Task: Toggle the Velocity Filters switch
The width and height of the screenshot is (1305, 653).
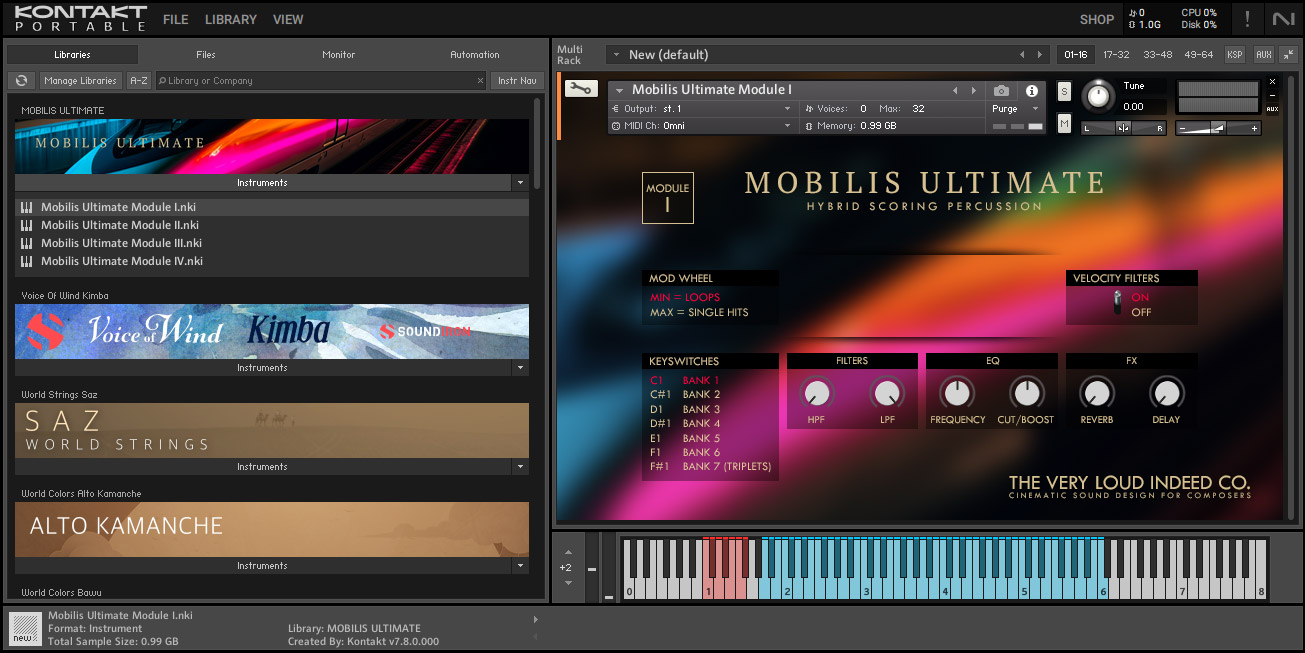Action: [1117, 303]
